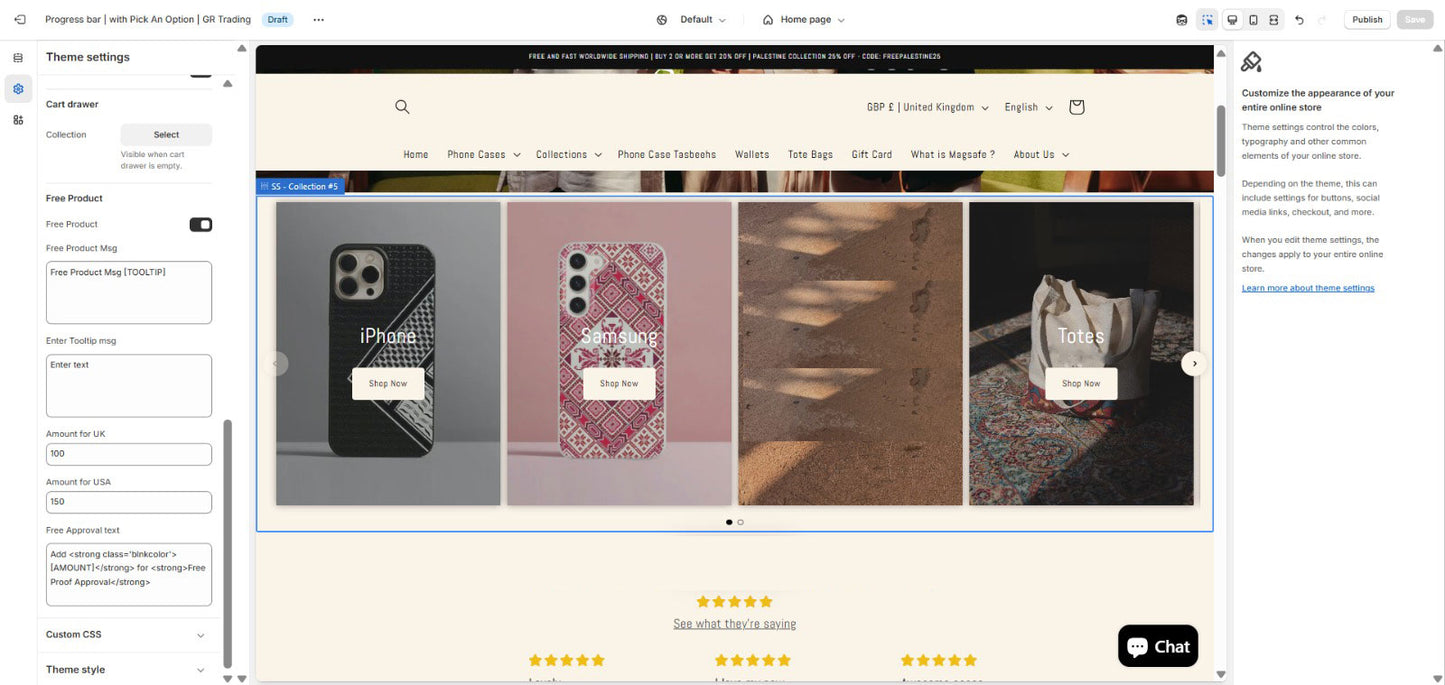Screen dimensions: 1445x685
Task: Open the Sections panel icon in sidebar
Action: (18, 57)
